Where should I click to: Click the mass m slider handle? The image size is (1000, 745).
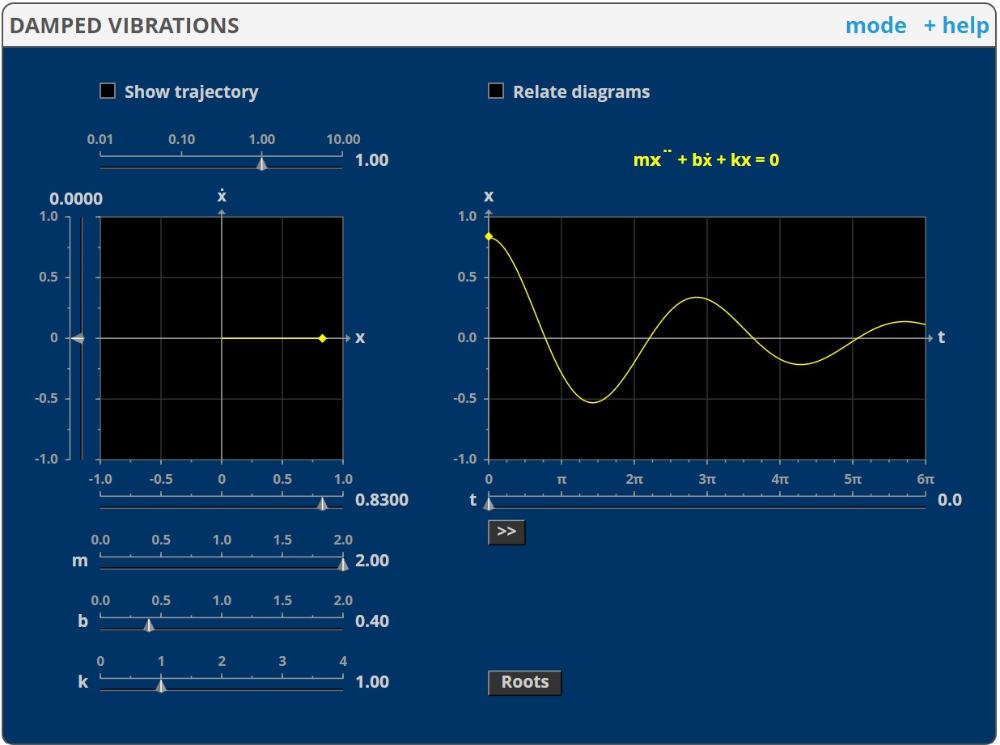point(343,564)
